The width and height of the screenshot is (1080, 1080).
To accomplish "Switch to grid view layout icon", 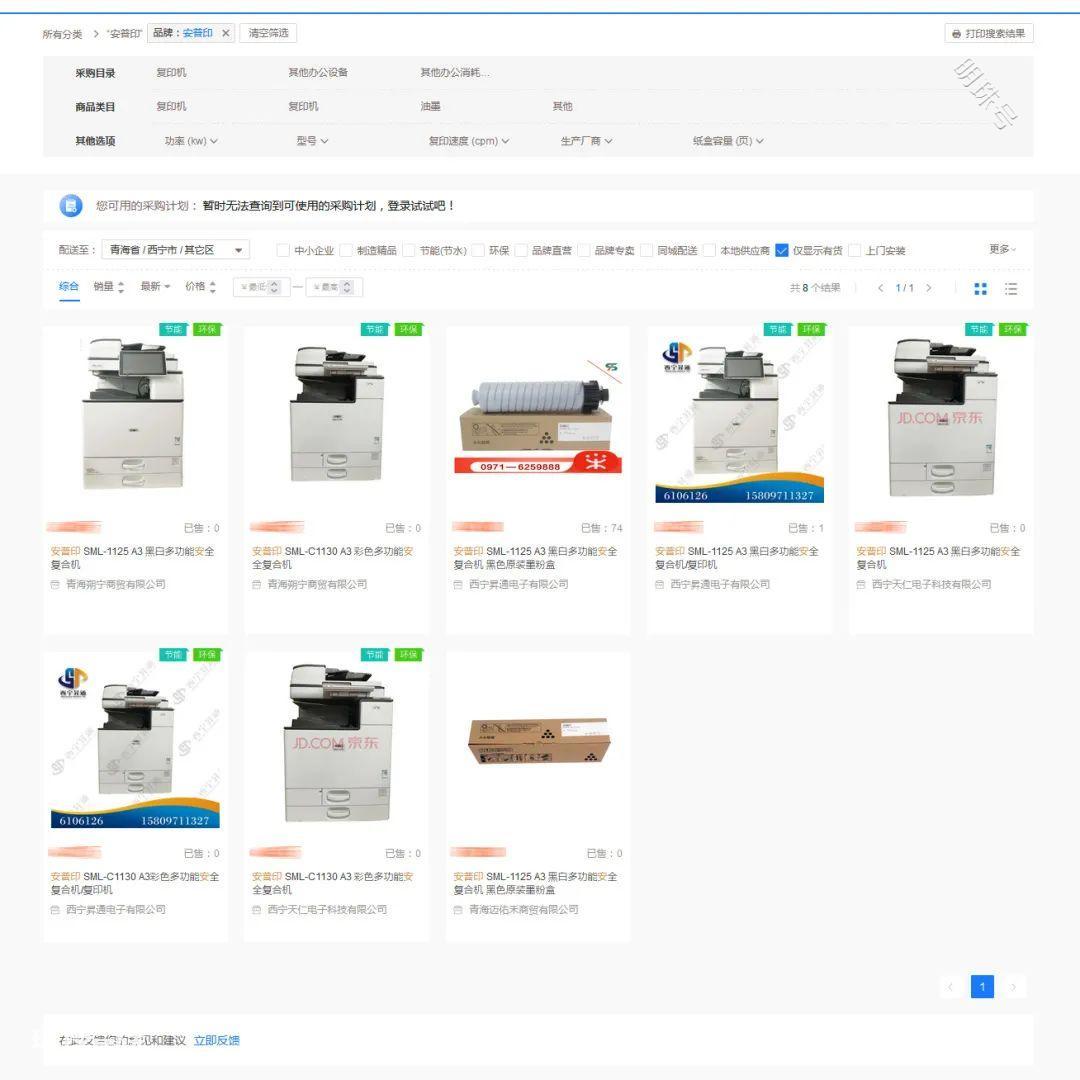I will (x=980, y=289).
